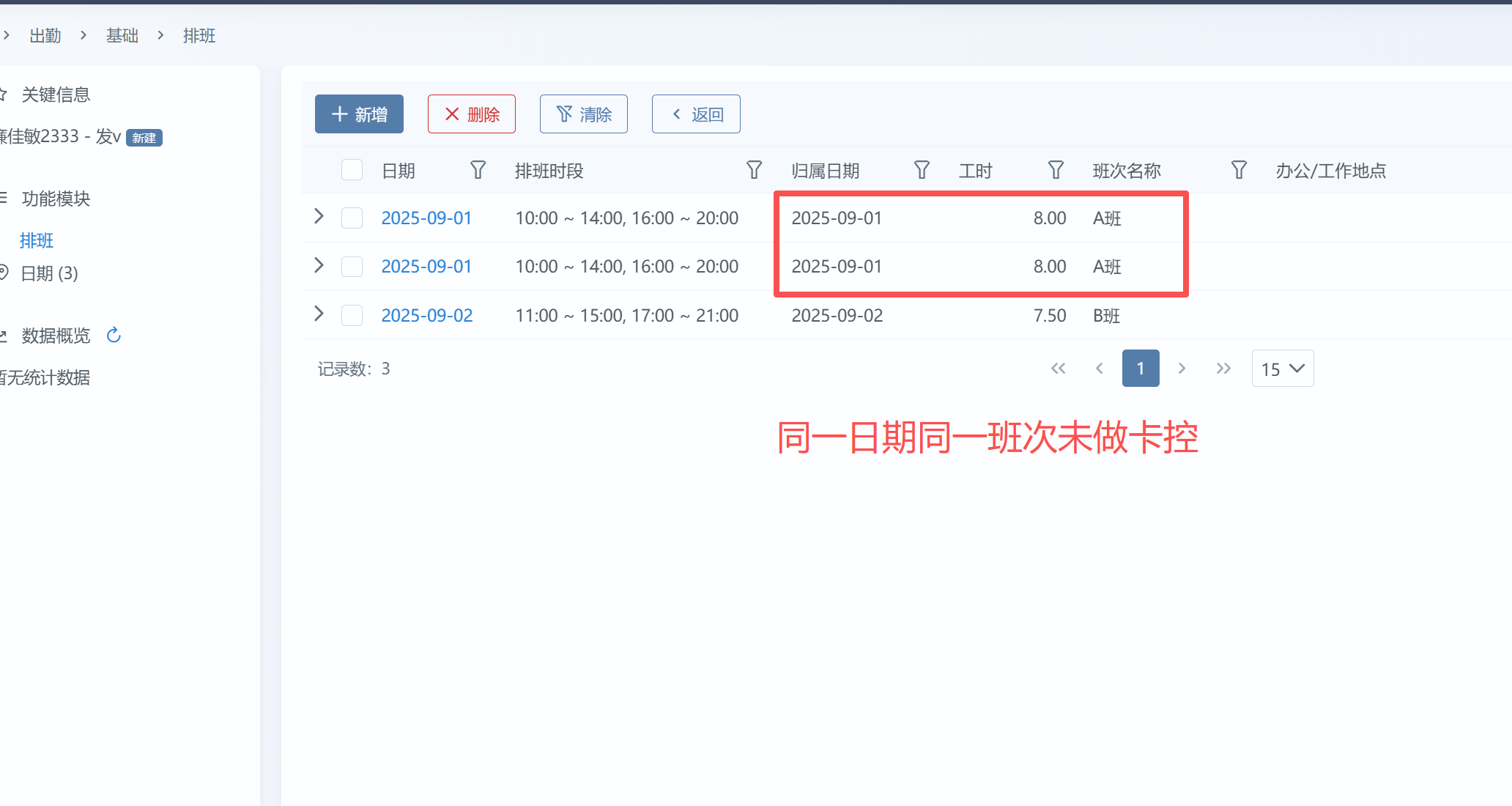Open the page size dropdown showing 15

pyautogui.click(x=1283, y=369)
